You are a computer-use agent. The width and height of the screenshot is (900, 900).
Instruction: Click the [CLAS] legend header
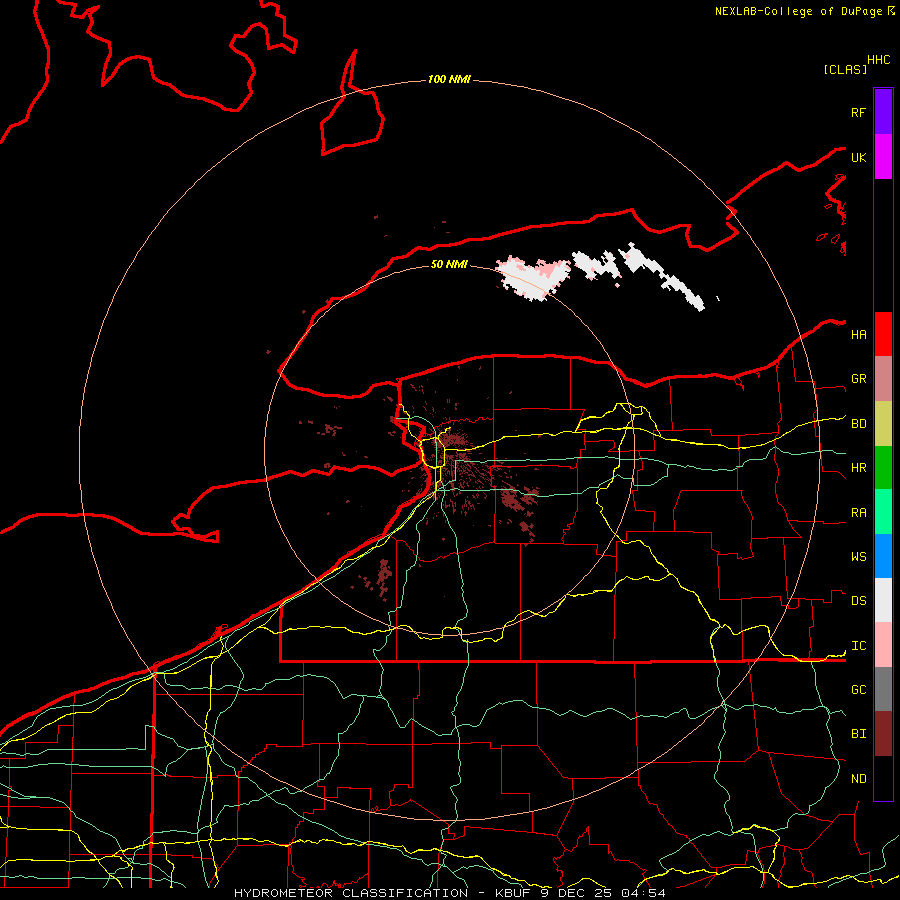tap(845, 69)
